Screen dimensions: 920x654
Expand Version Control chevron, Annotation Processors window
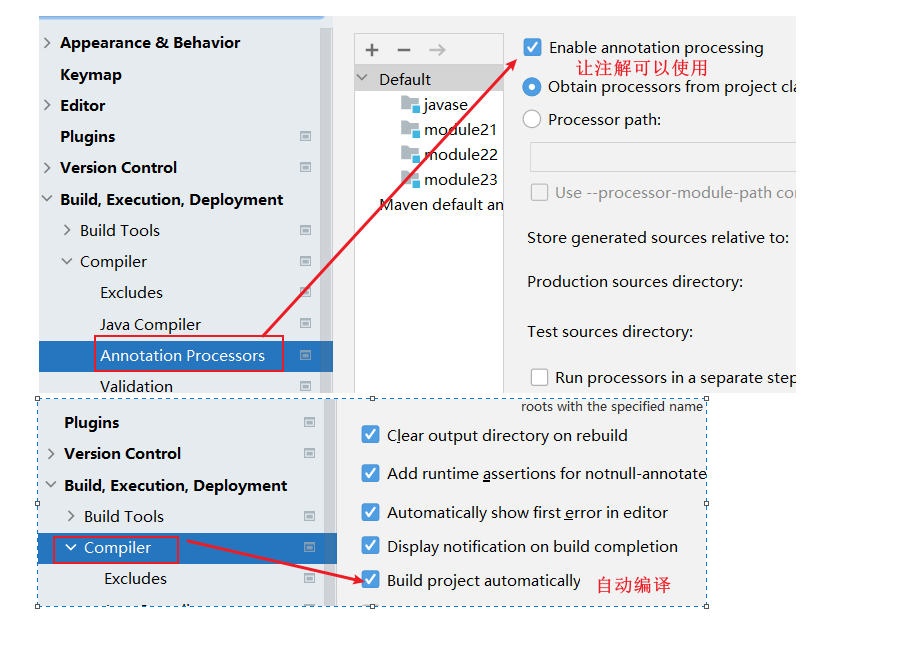coord(47,167)
